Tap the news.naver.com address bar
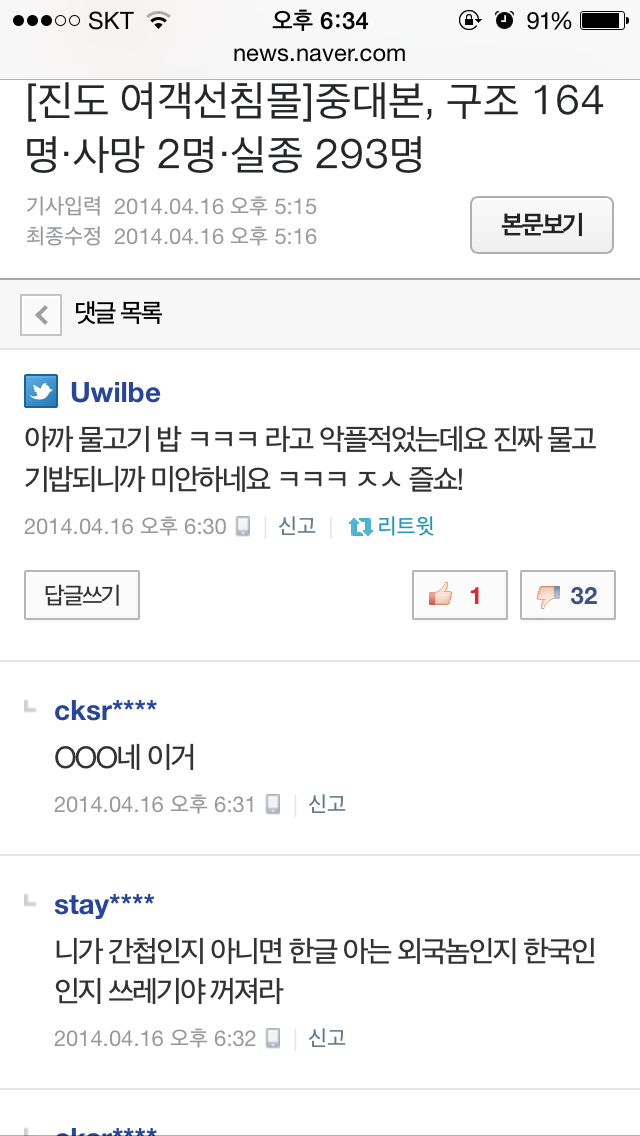 (x=320, y=54)
